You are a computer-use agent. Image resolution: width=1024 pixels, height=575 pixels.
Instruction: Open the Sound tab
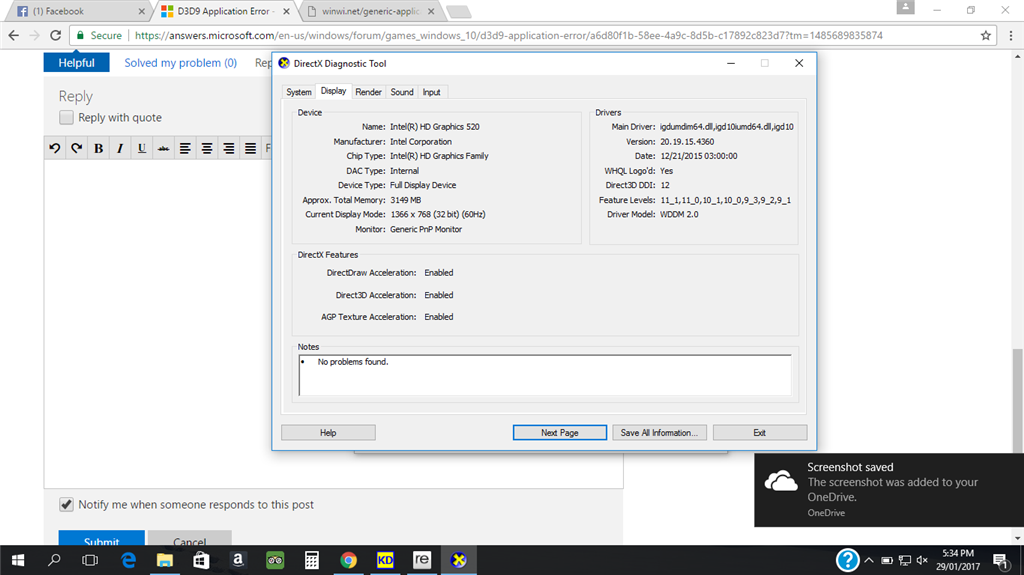click(x=402, y=92)
